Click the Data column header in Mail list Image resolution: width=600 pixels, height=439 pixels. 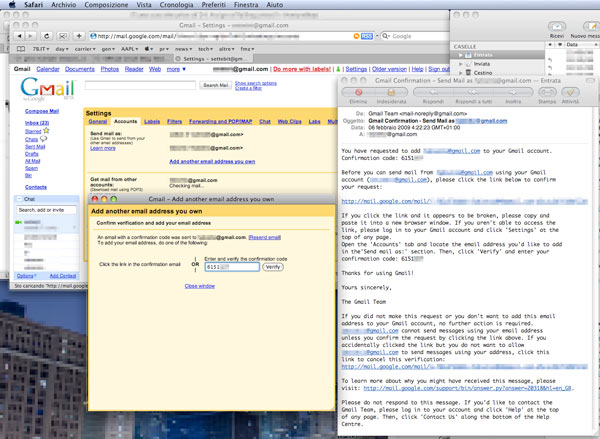pos(582,45)
